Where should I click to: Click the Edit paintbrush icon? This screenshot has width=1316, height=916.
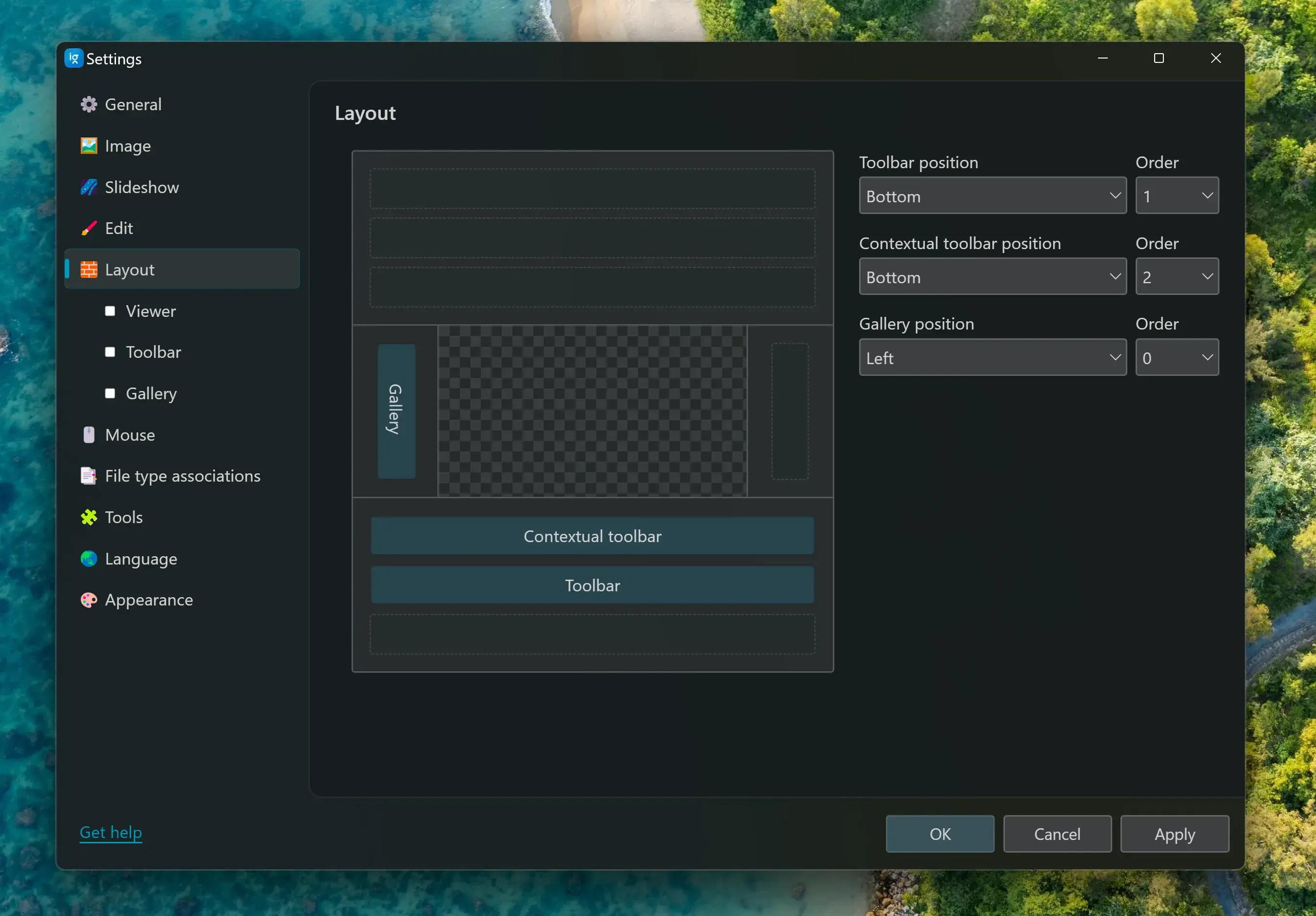coord(89,229)
